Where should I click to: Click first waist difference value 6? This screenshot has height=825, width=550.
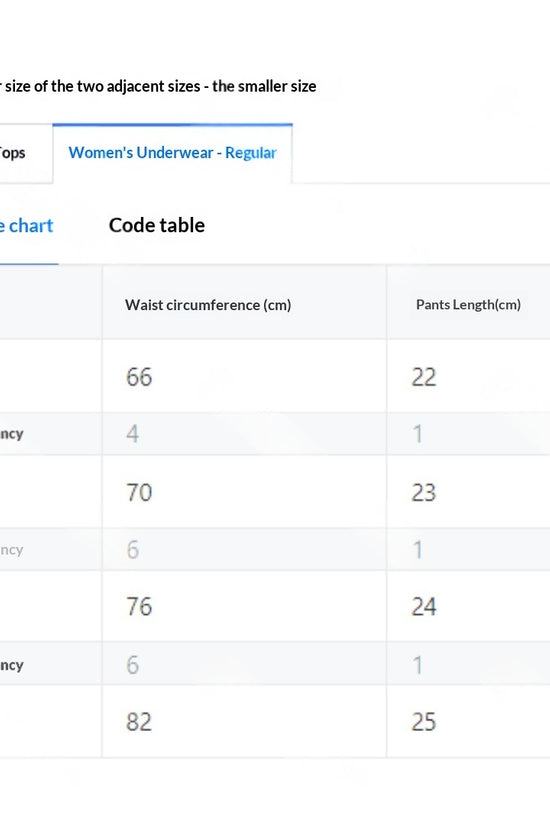point(133,550)
